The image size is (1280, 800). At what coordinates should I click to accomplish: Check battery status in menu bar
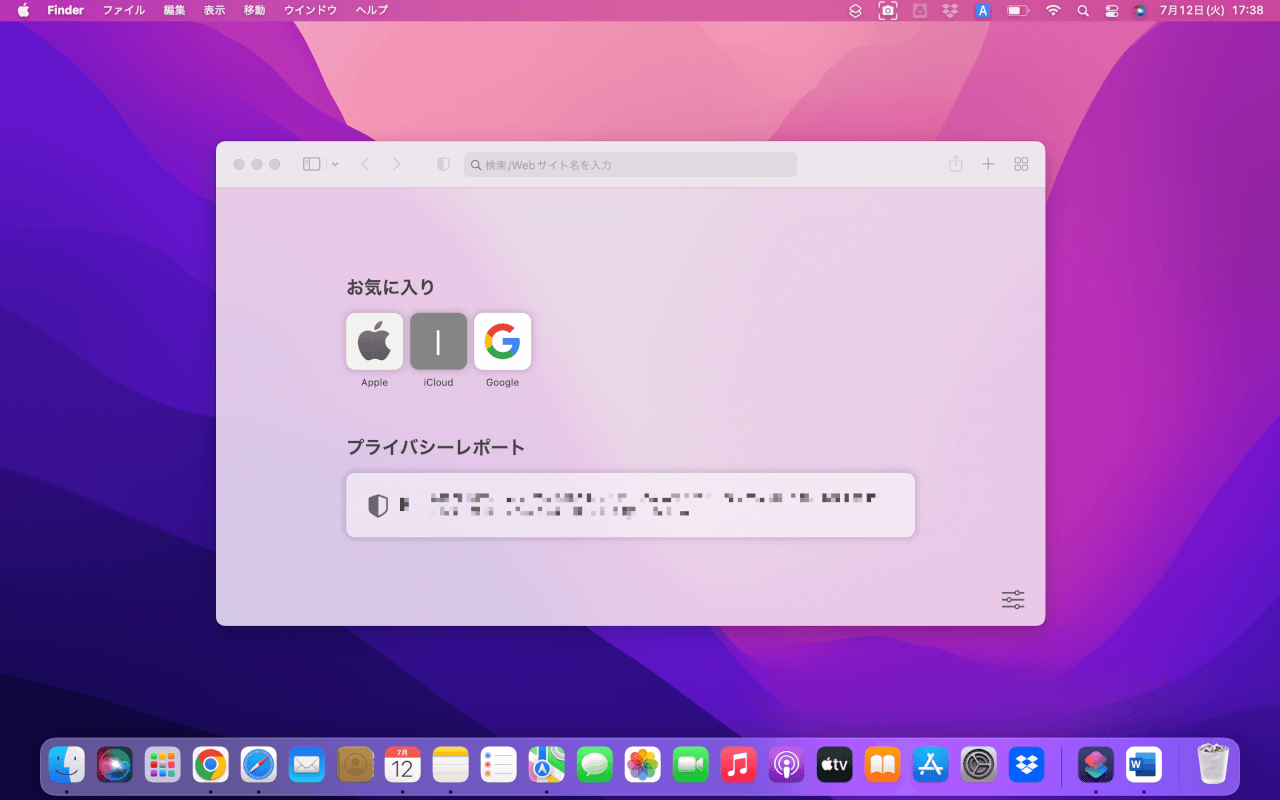click(1018, 10)
